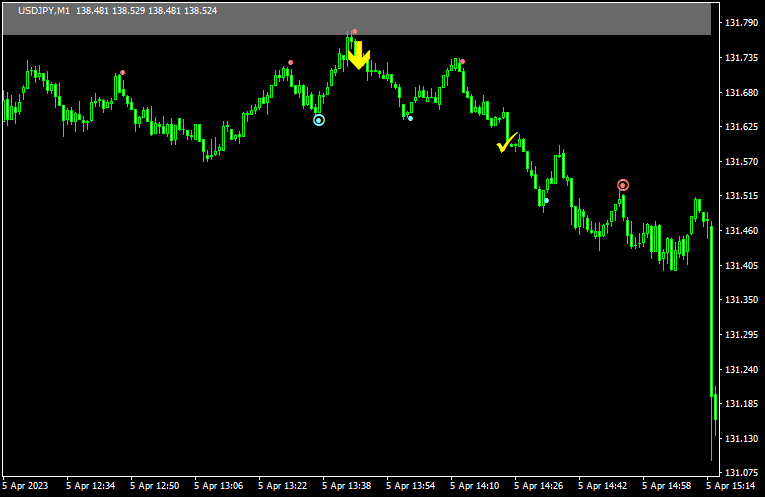765x497 pixels.
Task: Select the yellow checkmark on the chart
Action: click(507, 143)
